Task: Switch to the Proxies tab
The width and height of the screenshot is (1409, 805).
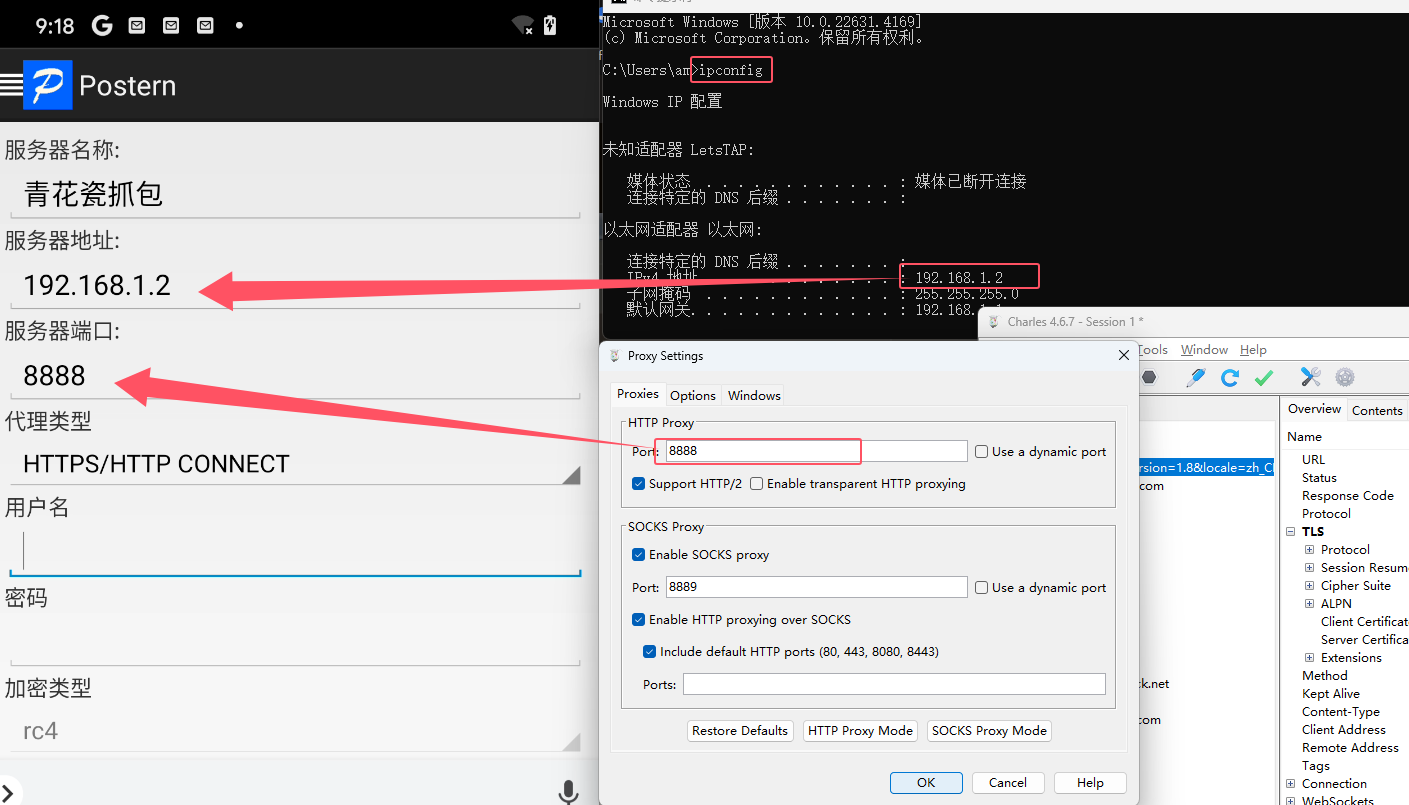Action: (638, 394)
